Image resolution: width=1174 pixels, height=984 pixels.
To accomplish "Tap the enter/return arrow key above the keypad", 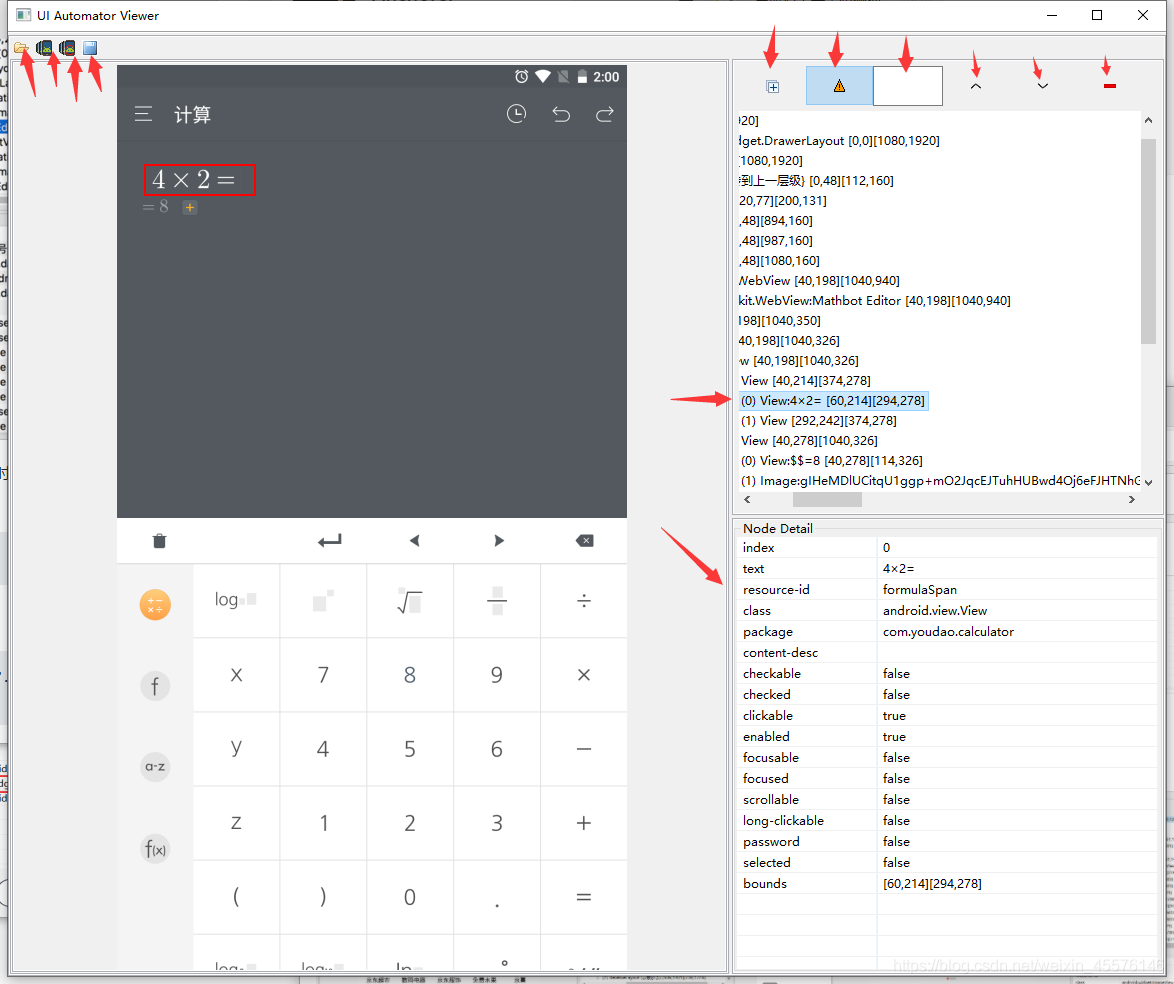I will tap(329, 541).
